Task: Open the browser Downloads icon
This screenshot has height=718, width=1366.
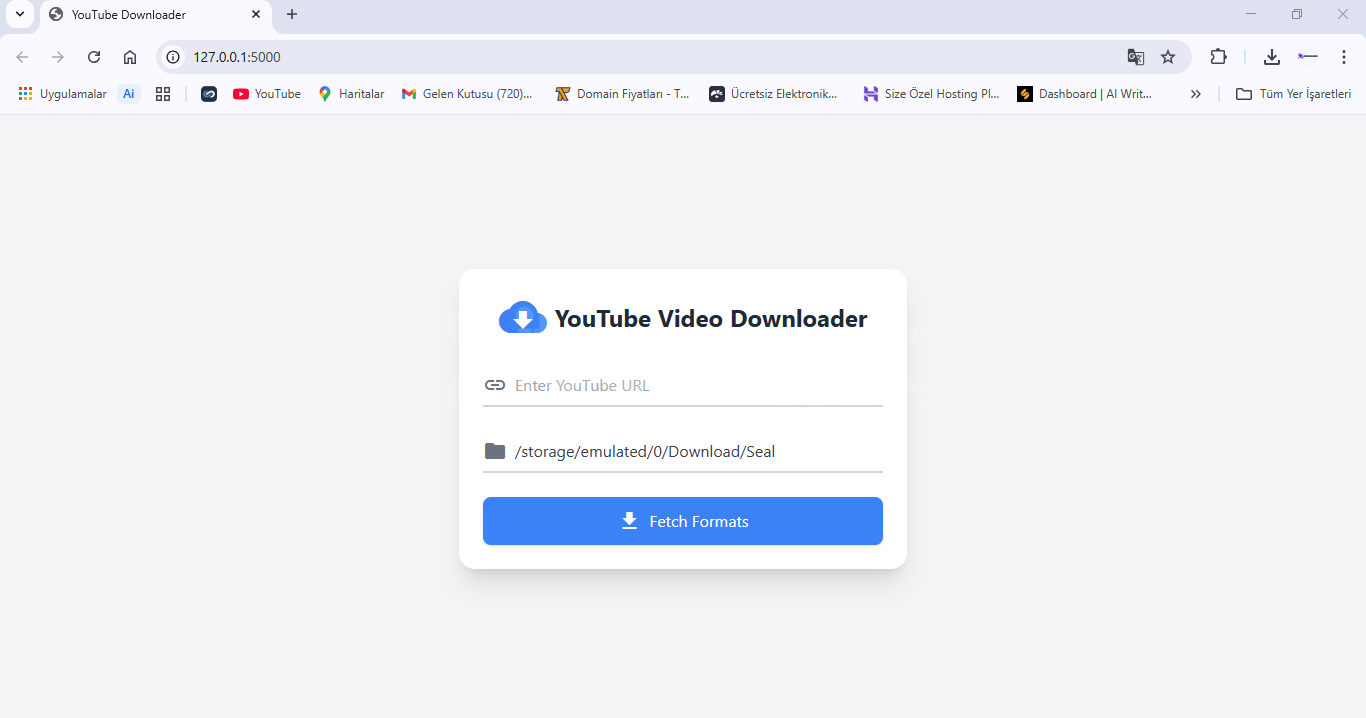Action: tap(1272, 57)
